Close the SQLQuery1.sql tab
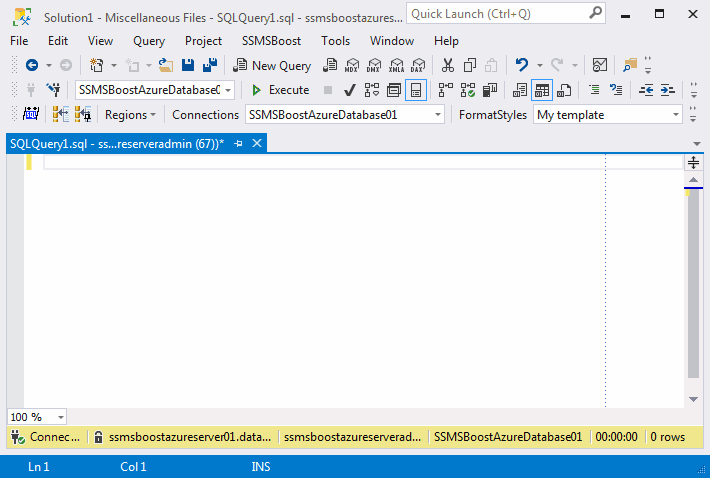Screen dimensions: 710x478 [257, 143]
